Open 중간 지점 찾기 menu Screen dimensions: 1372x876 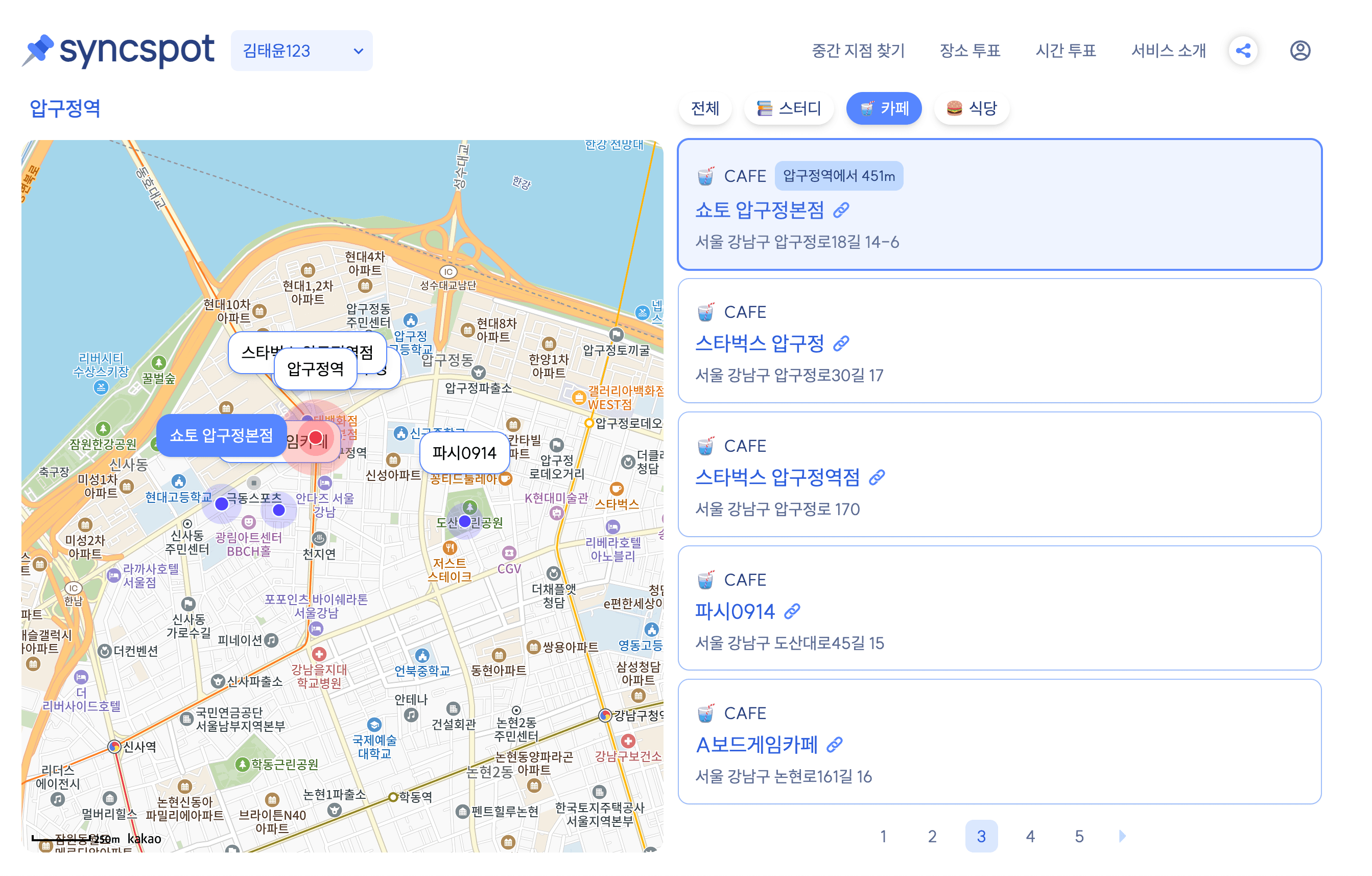coord(858,51)
